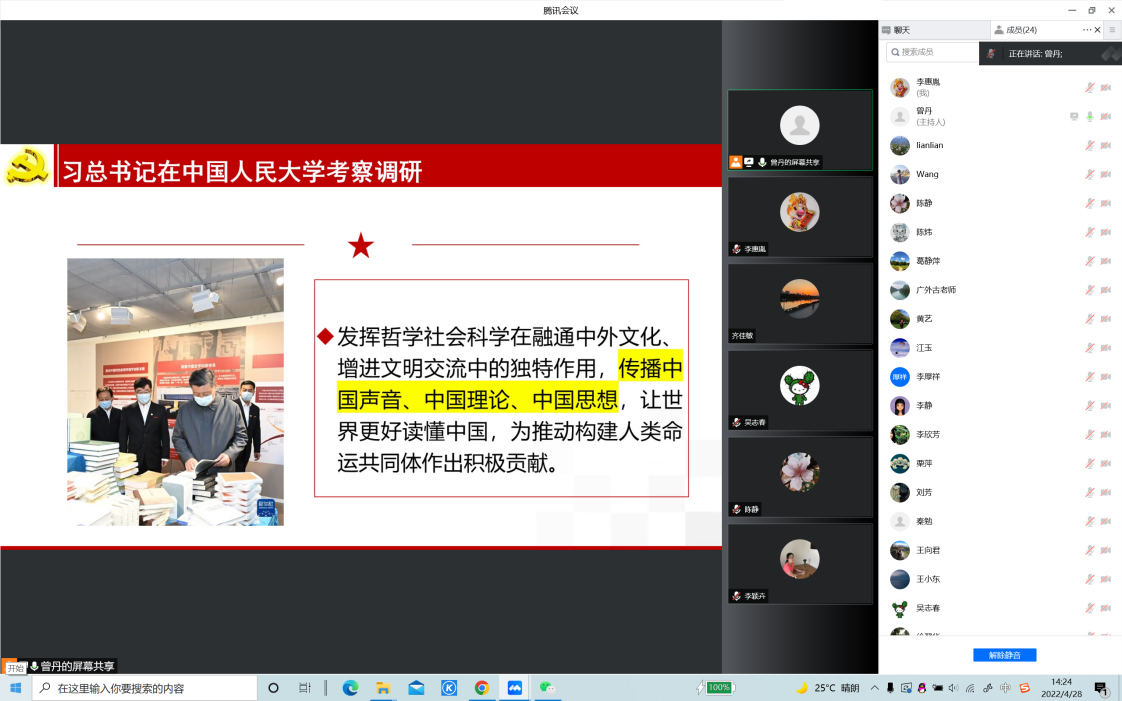Open the Windows notification center

1101,688
